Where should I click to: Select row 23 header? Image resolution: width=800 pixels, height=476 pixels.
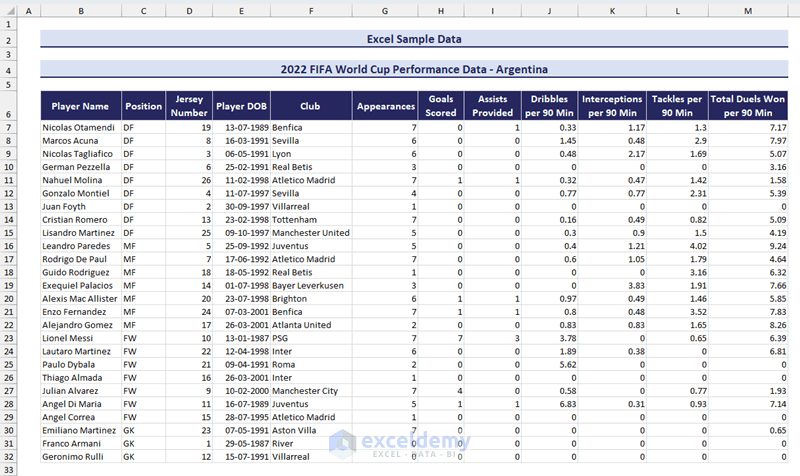[x=8, y=338]
